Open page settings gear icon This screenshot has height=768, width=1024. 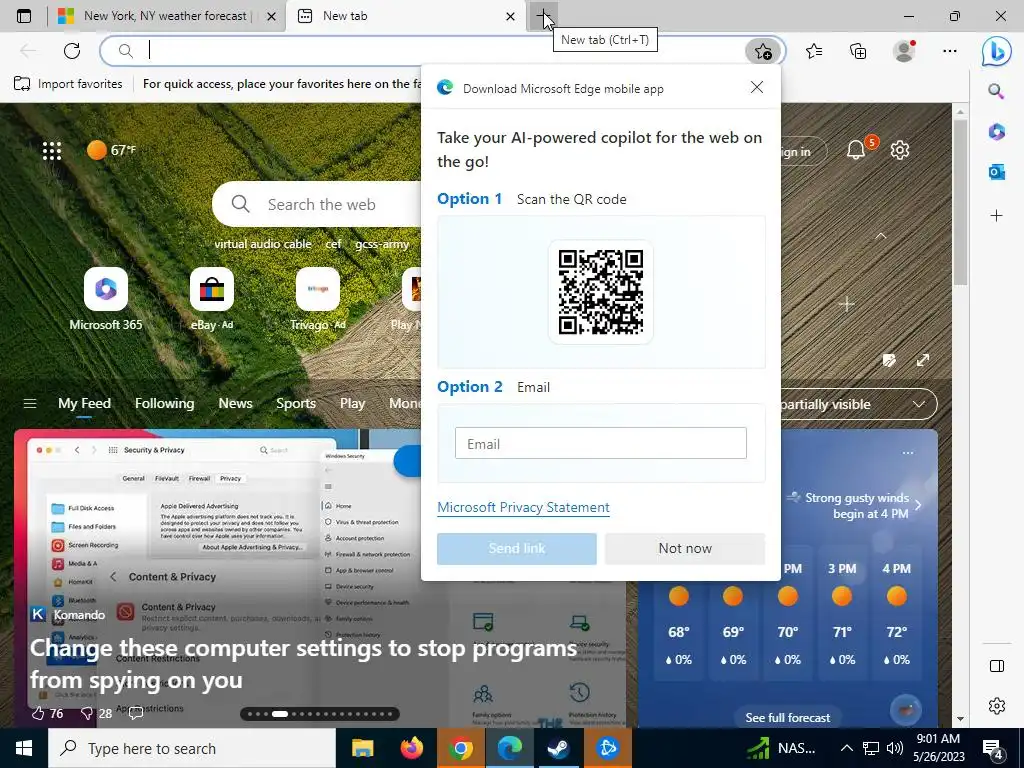tap(900, 150)
